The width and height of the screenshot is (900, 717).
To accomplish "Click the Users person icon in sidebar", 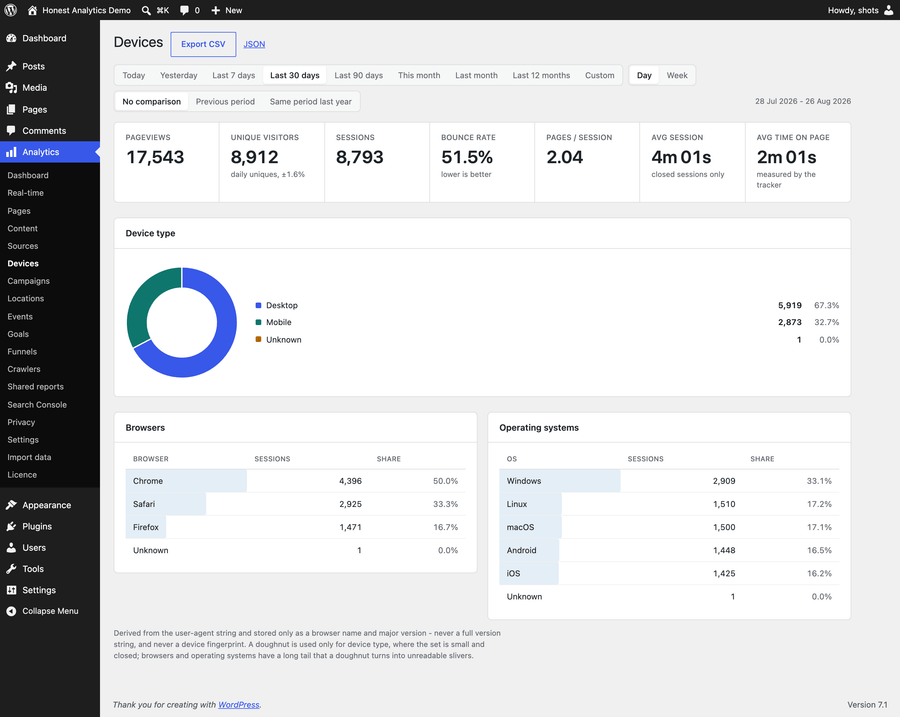I will coord(11,547).
